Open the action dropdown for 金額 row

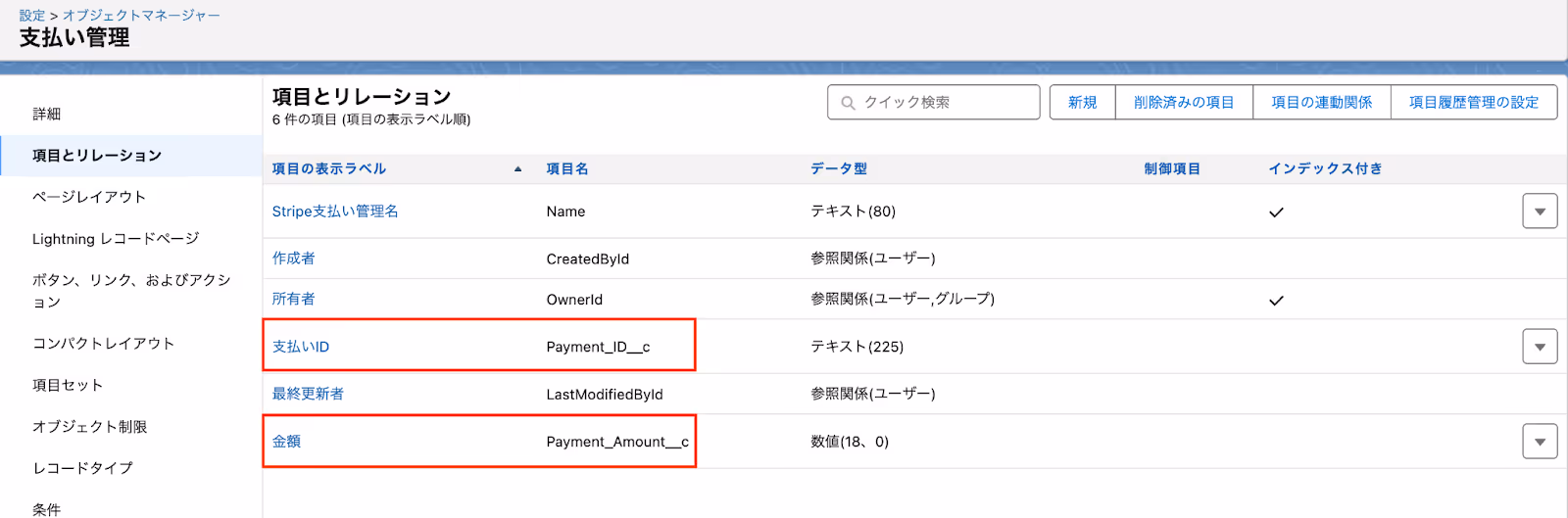(x=1540, y=442)
